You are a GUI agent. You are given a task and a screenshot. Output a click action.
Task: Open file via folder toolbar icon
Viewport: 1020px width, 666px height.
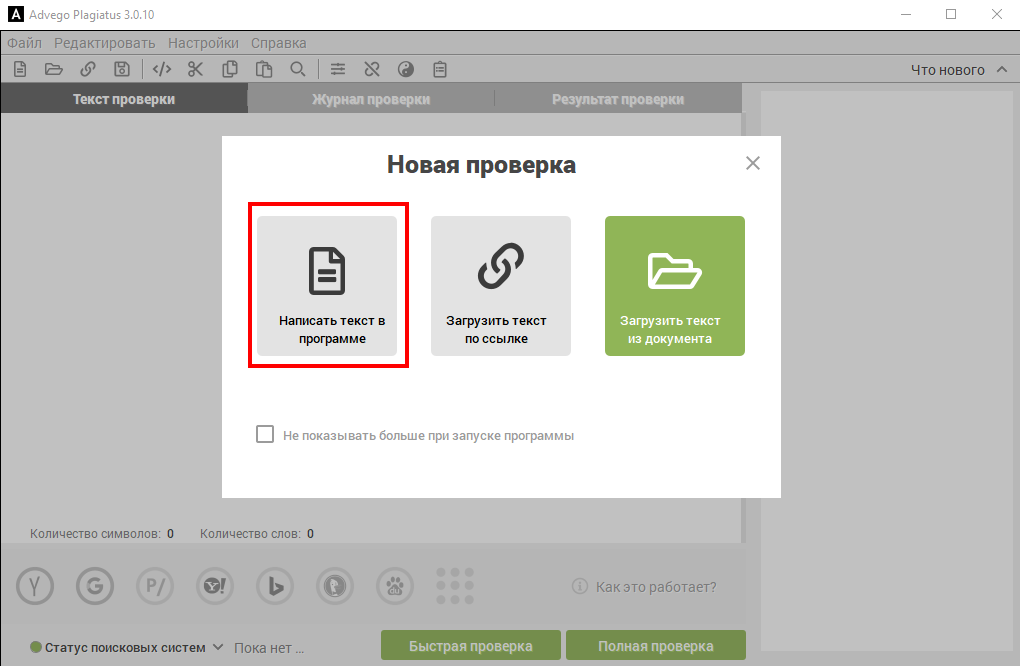(53, 69)
